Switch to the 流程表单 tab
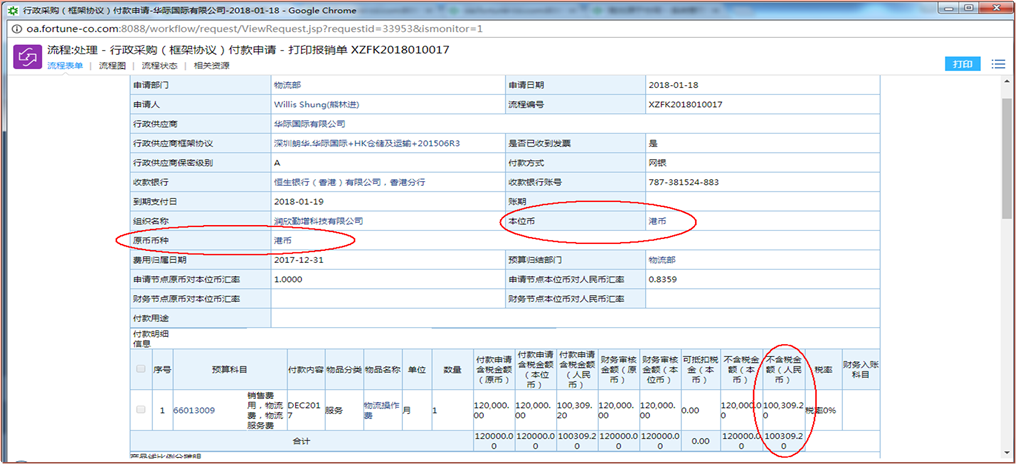Viewport: 1016px width, 464px height. 65,65
